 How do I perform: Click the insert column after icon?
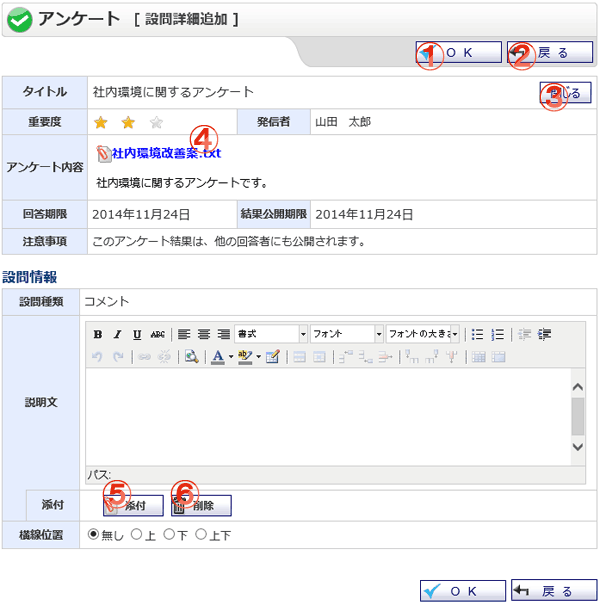click(432, 357)
